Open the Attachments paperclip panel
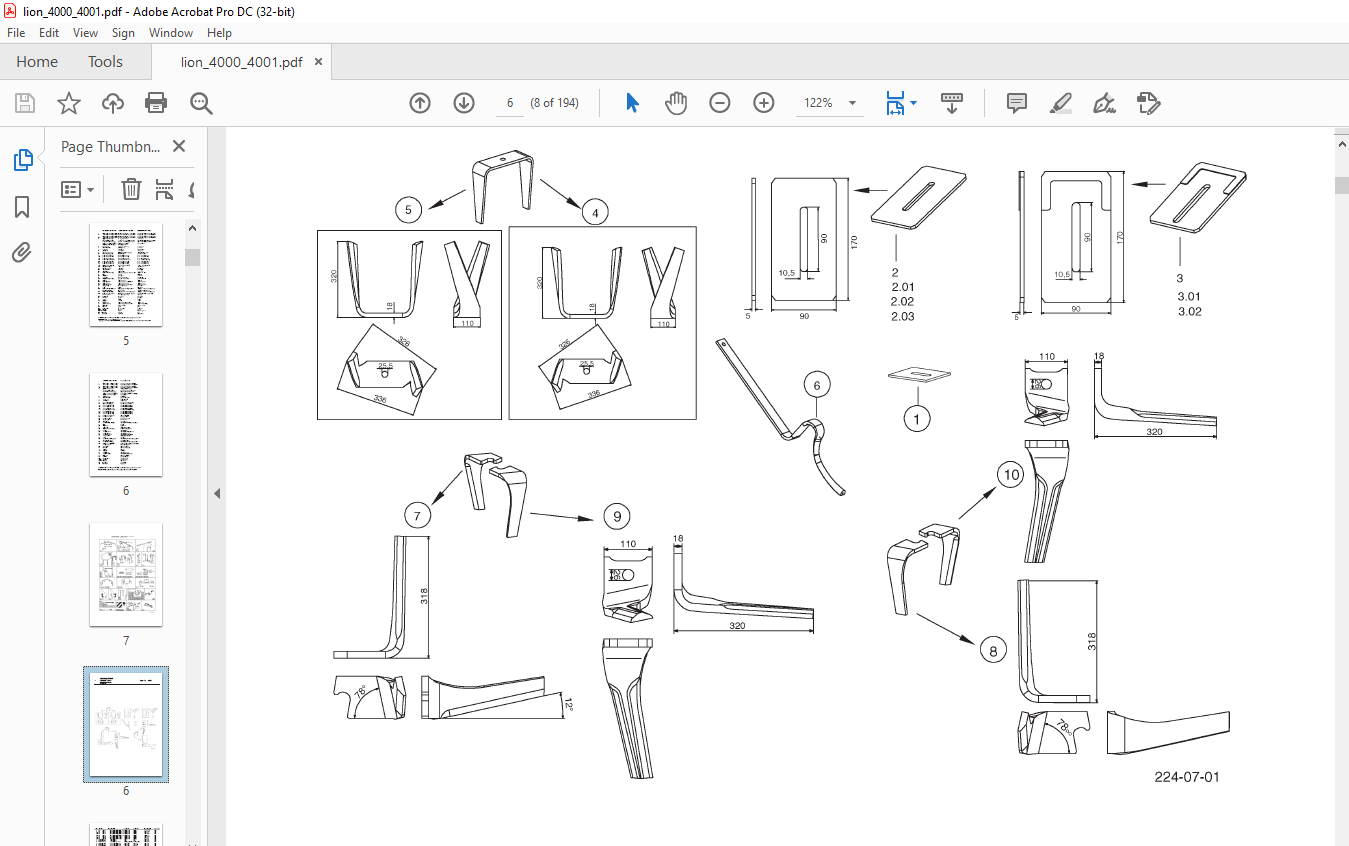The image size is (1349, 846). [22, 252]
